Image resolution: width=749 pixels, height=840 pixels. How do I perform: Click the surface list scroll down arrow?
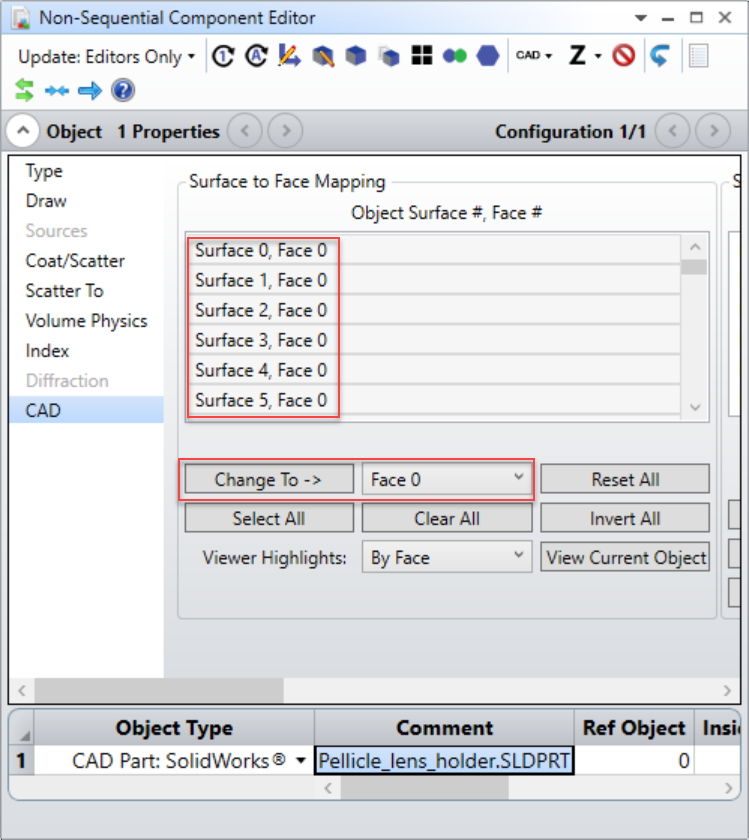[695, 407]
